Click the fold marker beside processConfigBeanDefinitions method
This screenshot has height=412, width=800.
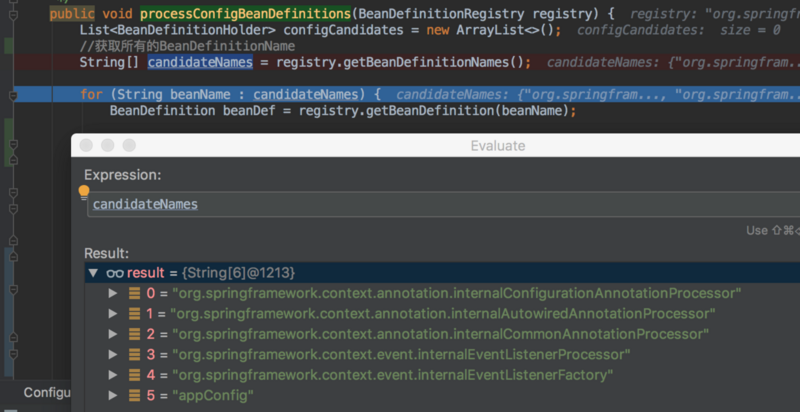[x=13, y=13]
